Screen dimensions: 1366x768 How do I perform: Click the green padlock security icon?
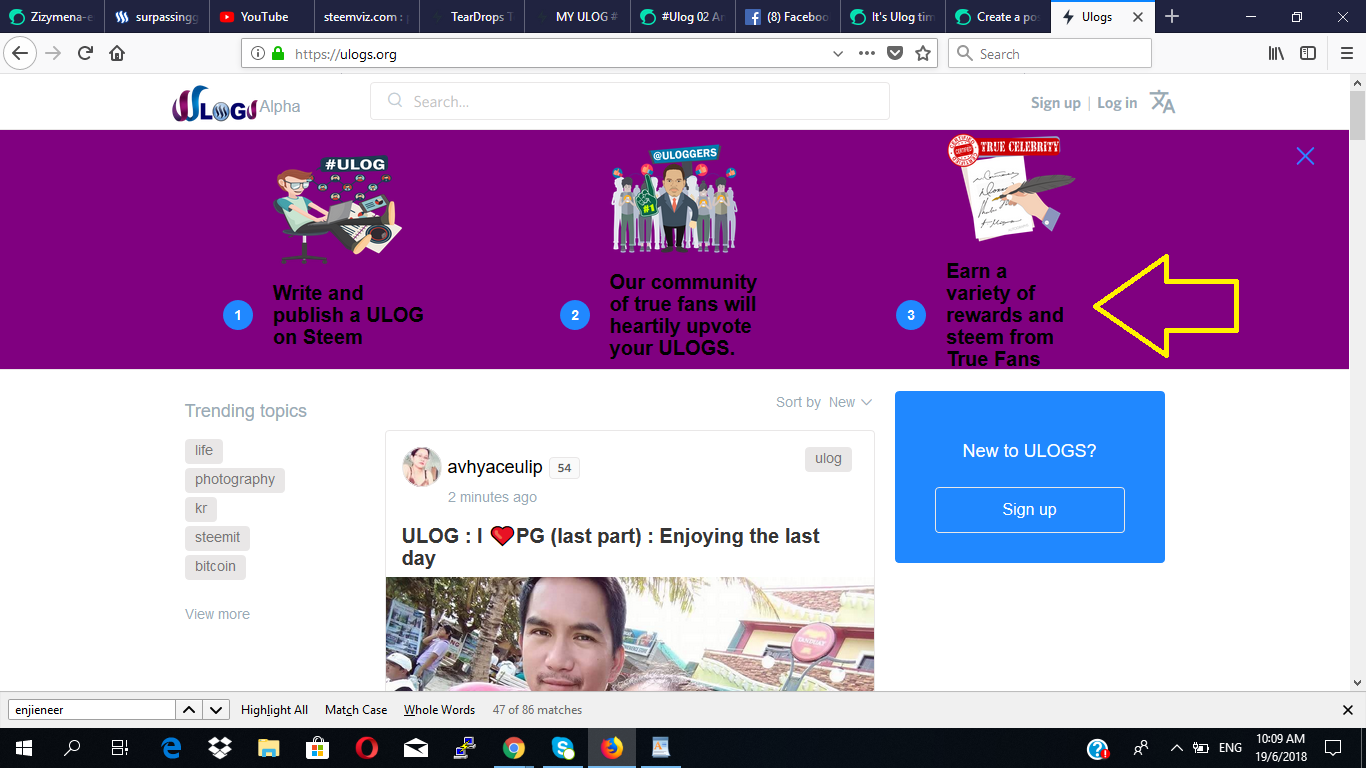tap(277, 54)
